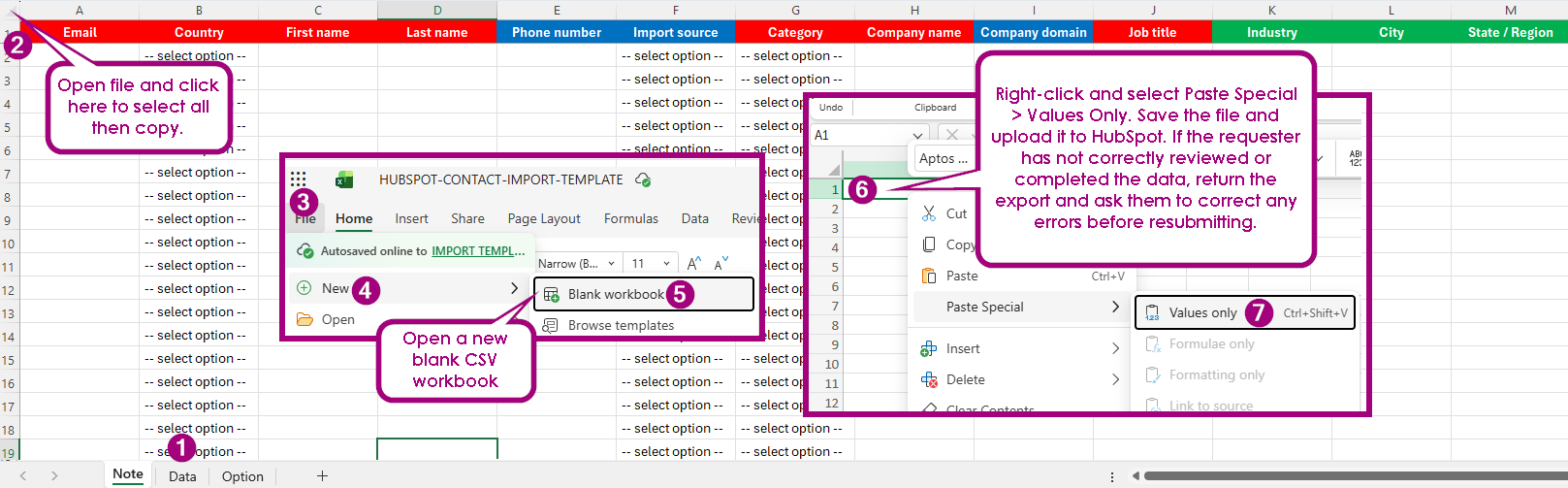Click the Country header cell

199,32
